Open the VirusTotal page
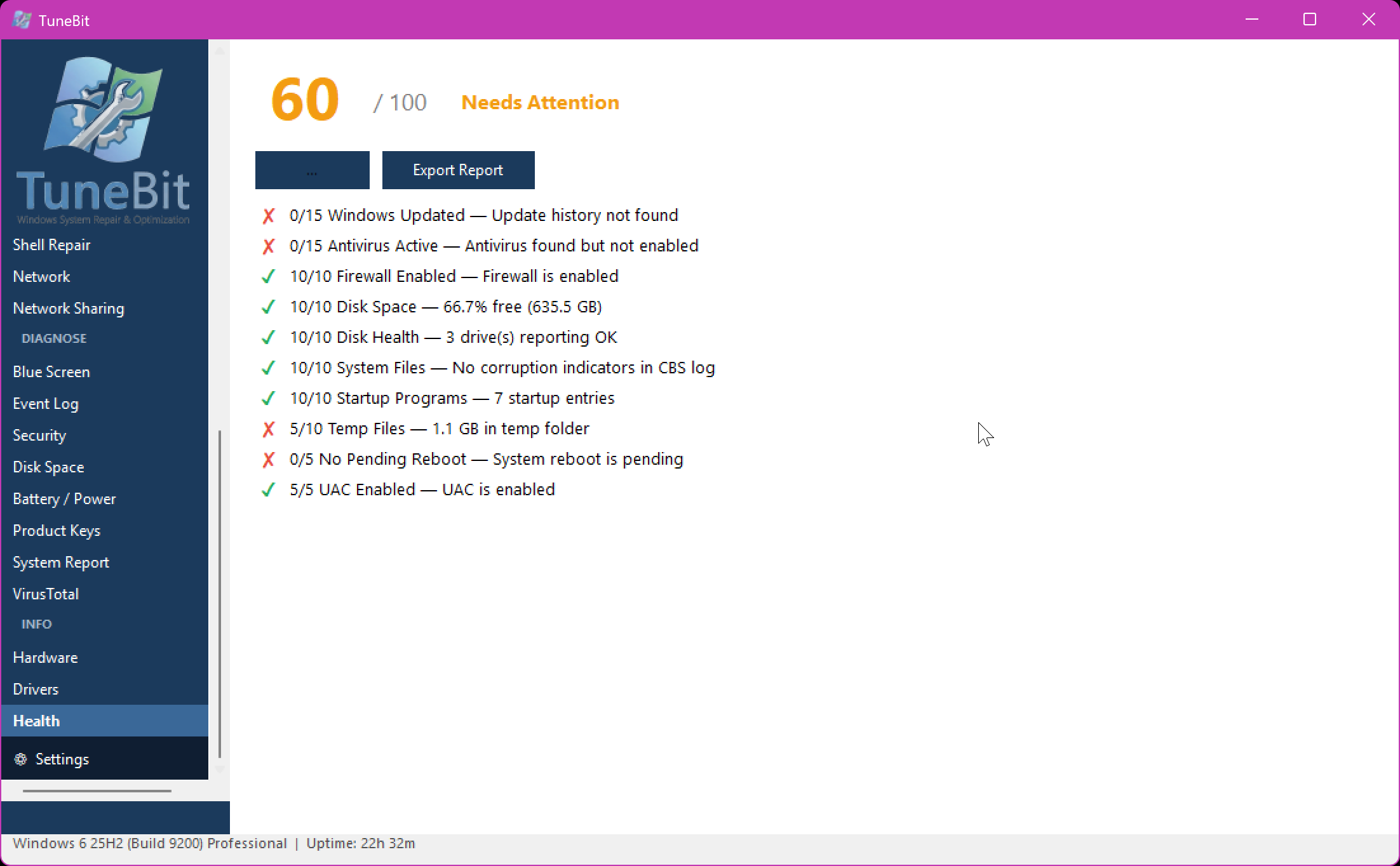Viewport: 1400px width, 866px height. [105, 594]
